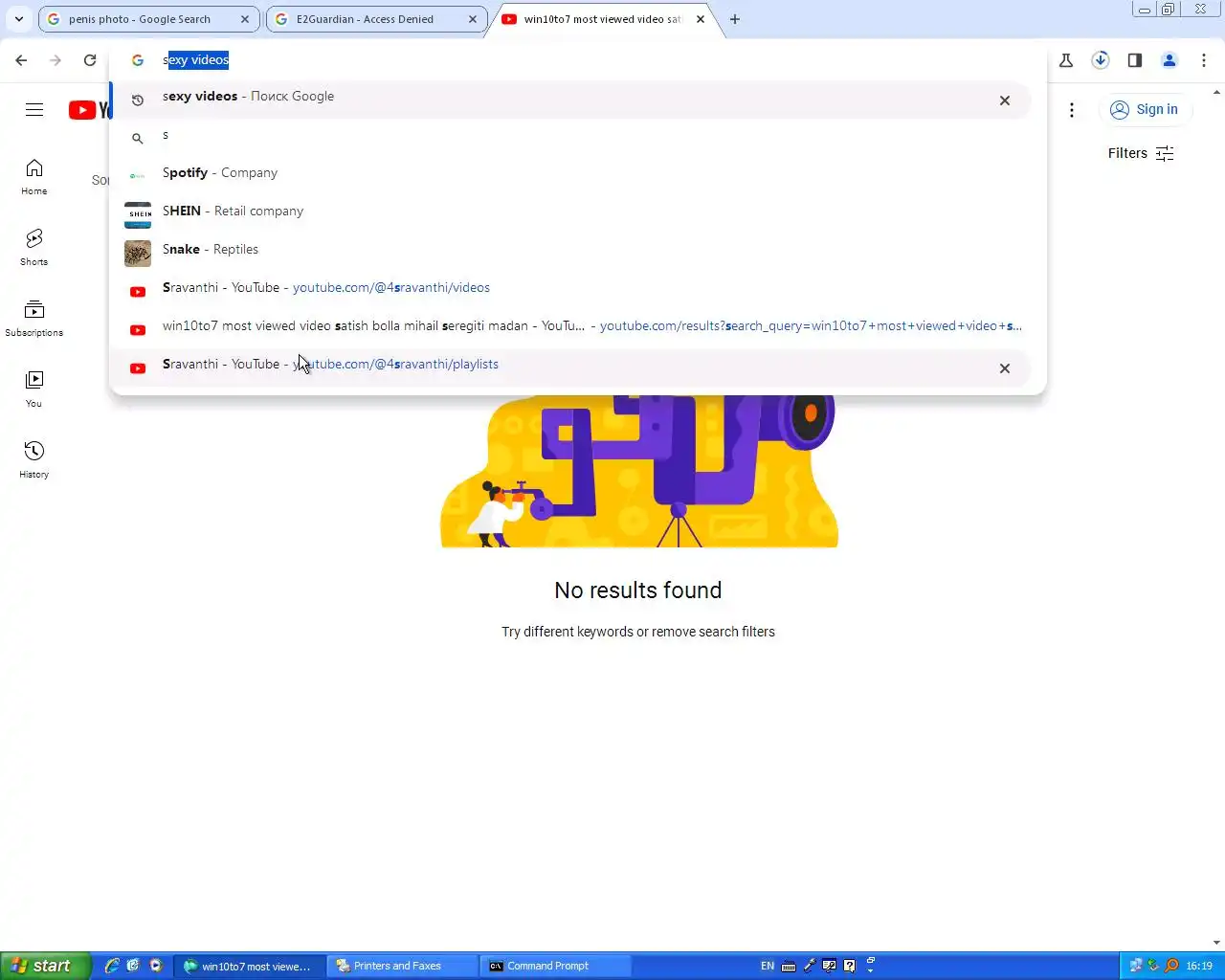The width and height of the screenshot is (1225, 980).
Task: Launch Internet Explorer from quick launch
Action: click(112, 966)
